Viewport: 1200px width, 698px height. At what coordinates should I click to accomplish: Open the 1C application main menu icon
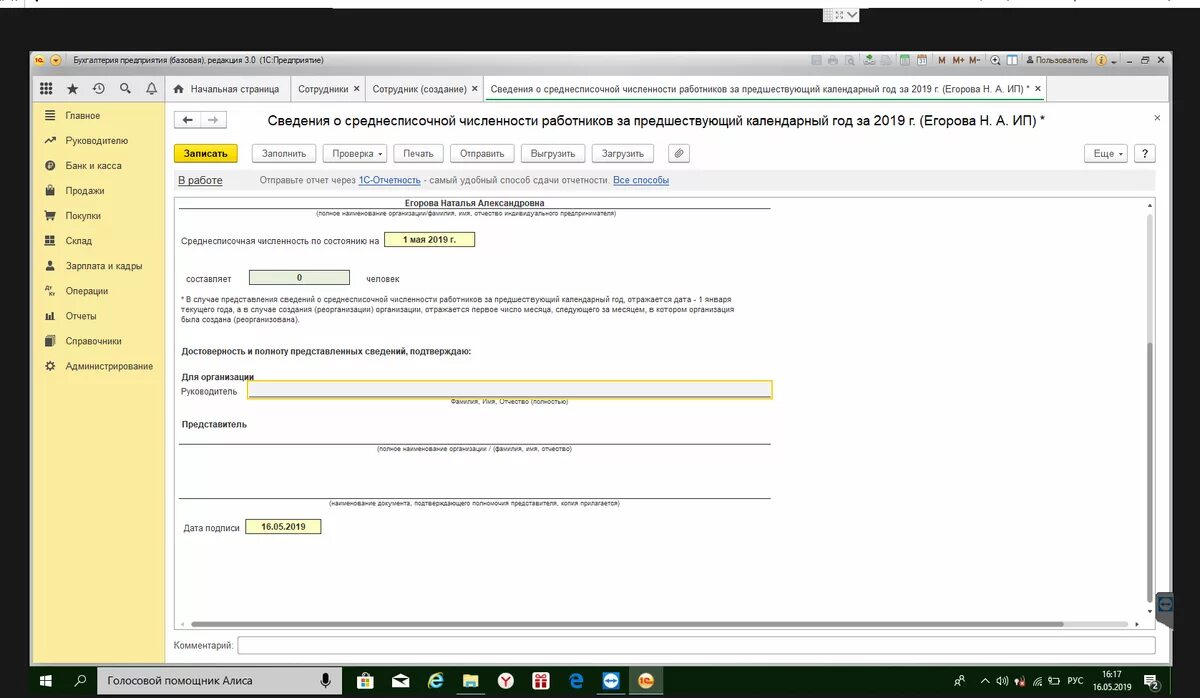(x=56, y=60)
